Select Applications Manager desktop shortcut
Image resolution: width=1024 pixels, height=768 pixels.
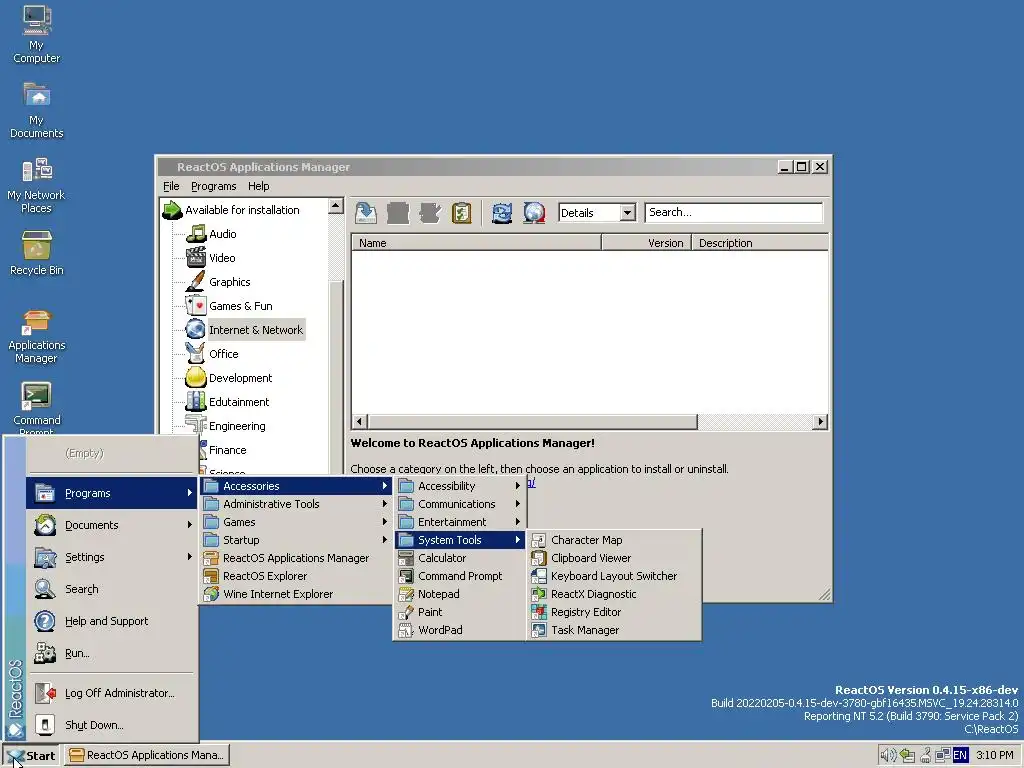coord(37,336)
